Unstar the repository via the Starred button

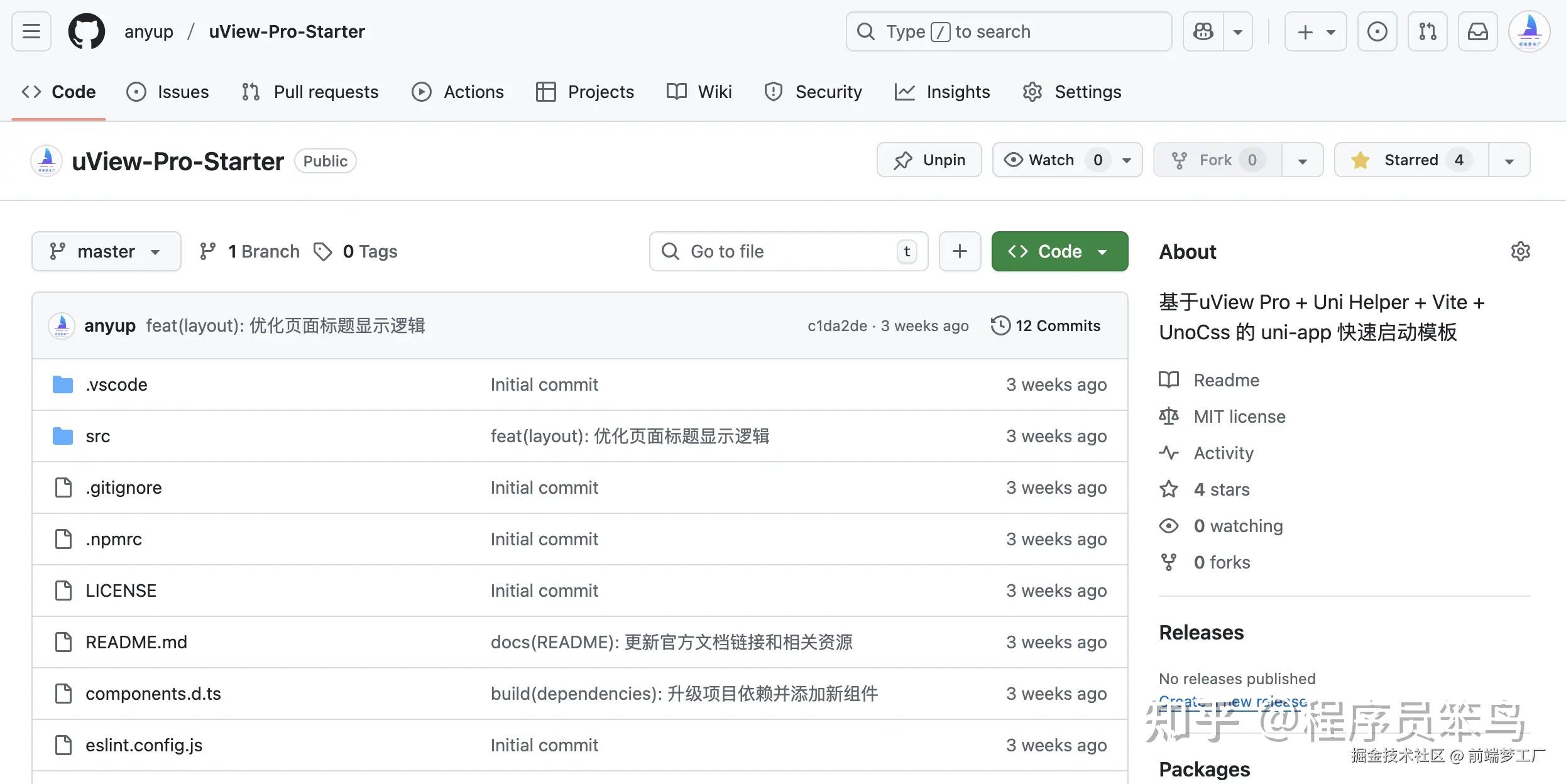pyautogui.click(x=1409, y=160)
